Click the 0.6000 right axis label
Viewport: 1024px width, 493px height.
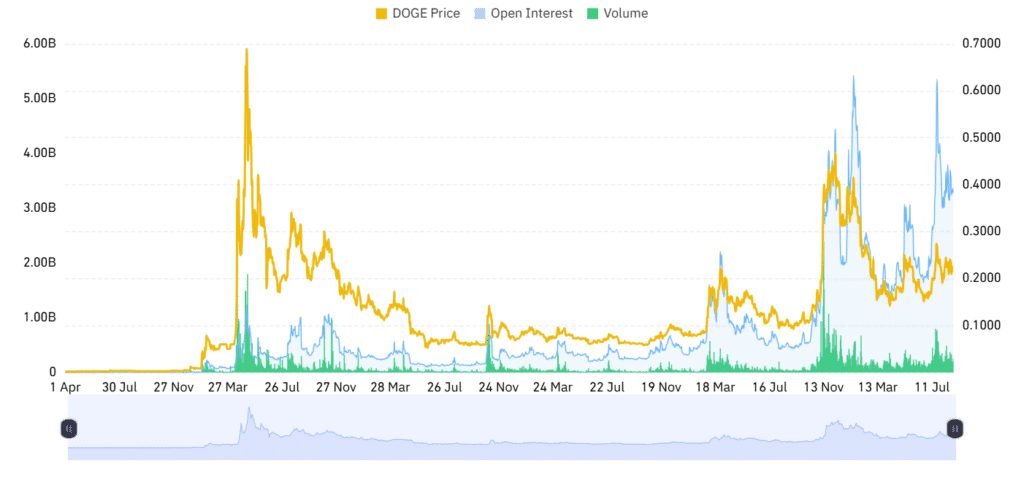click(981, 90)
